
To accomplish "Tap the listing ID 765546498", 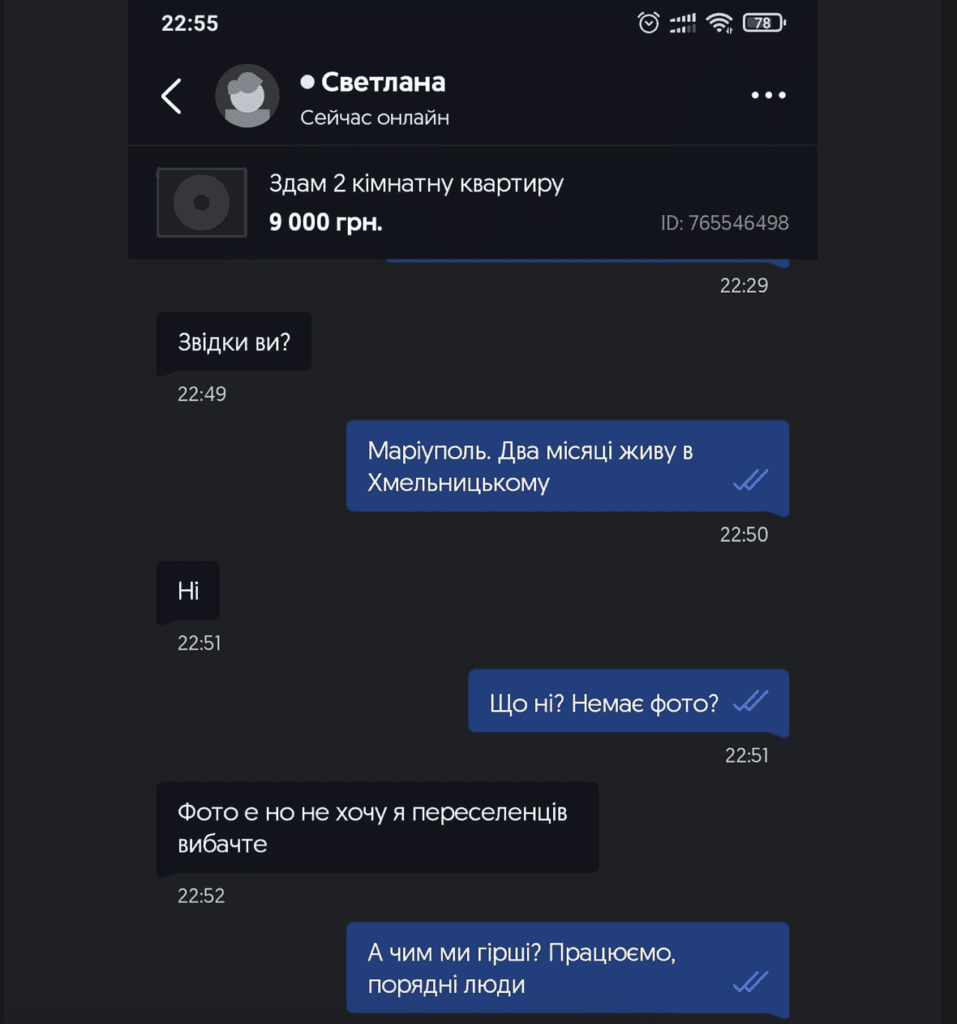I will [724, 223].
